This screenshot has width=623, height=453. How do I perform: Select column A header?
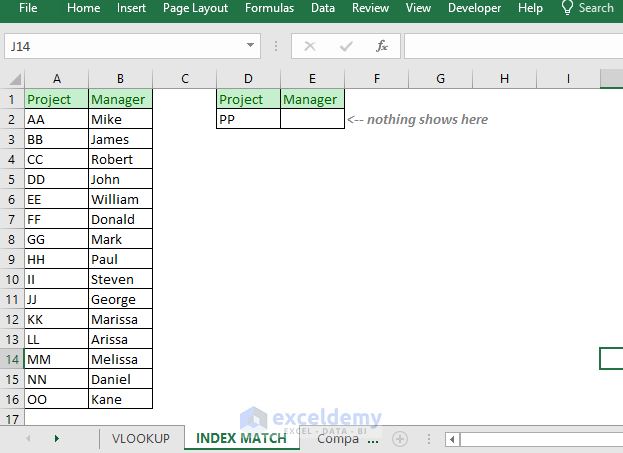point(56,79)
